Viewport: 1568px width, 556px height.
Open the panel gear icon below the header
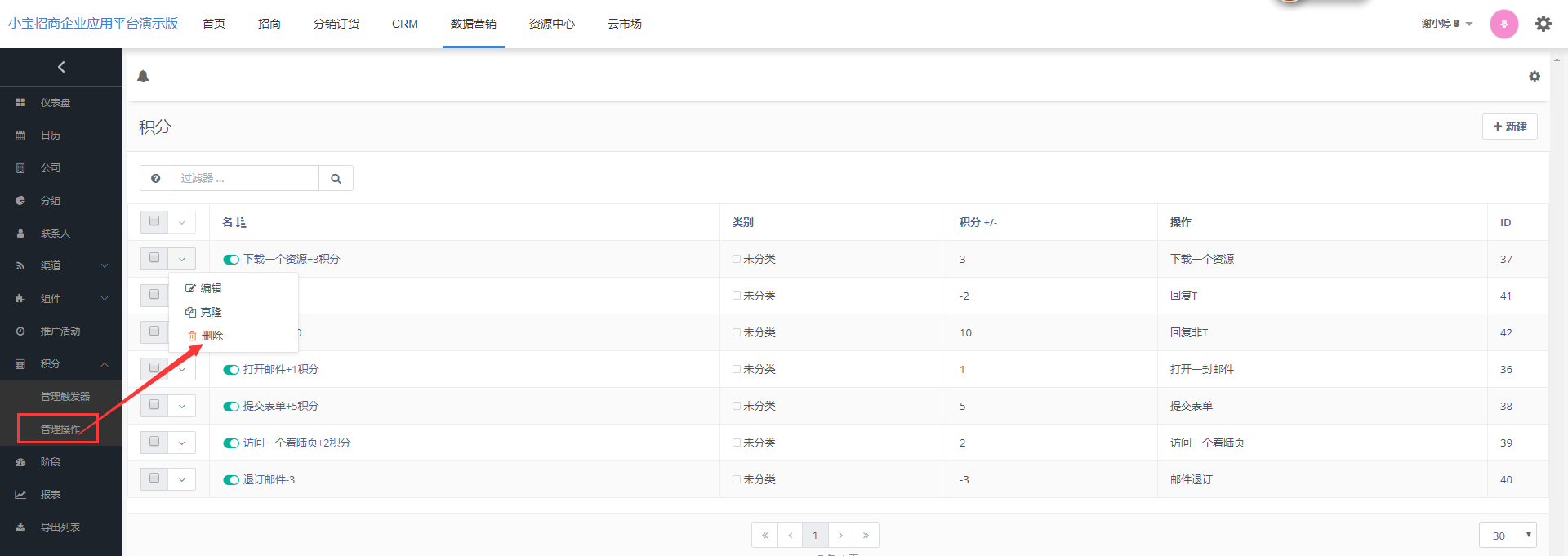tap(1535, 76)
